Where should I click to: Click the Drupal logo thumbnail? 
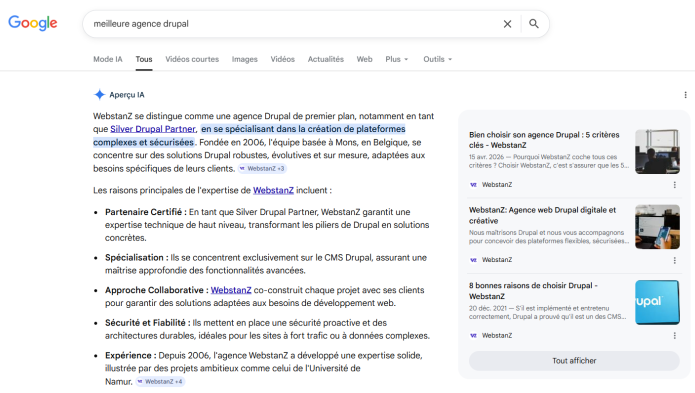click(657, 302)
